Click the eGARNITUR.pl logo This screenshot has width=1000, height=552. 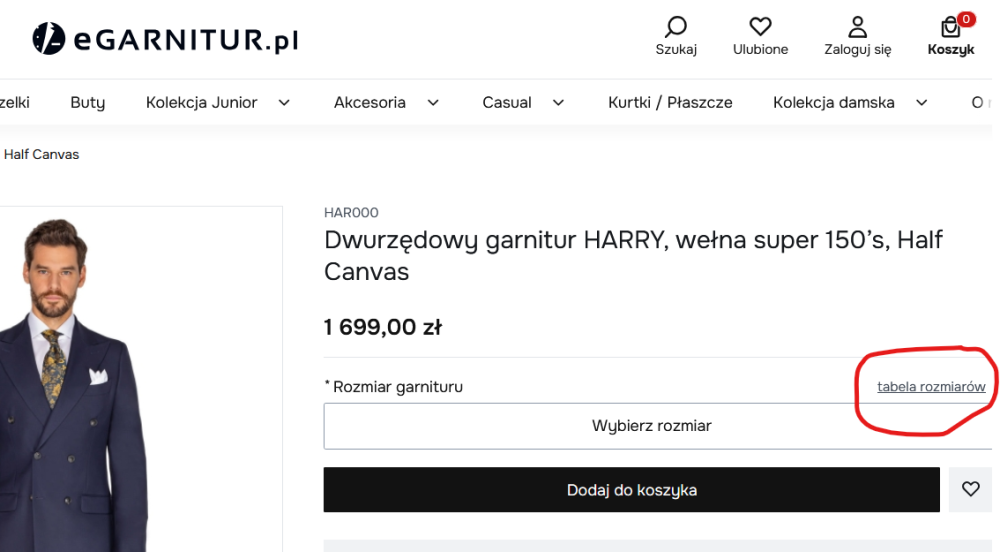pos(166,39)
